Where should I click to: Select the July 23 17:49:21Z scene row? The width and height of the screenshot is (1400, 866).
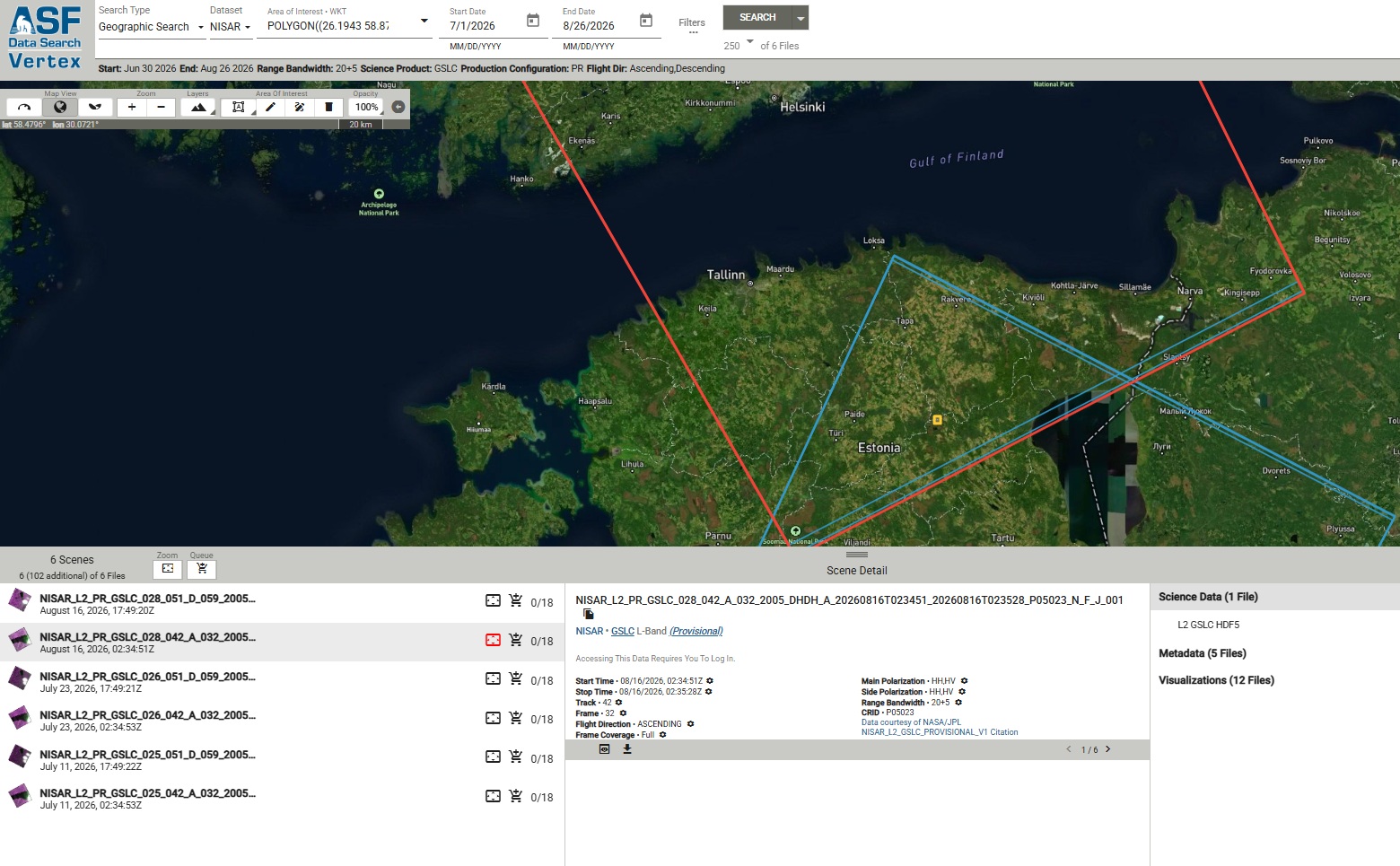point(282,681)
